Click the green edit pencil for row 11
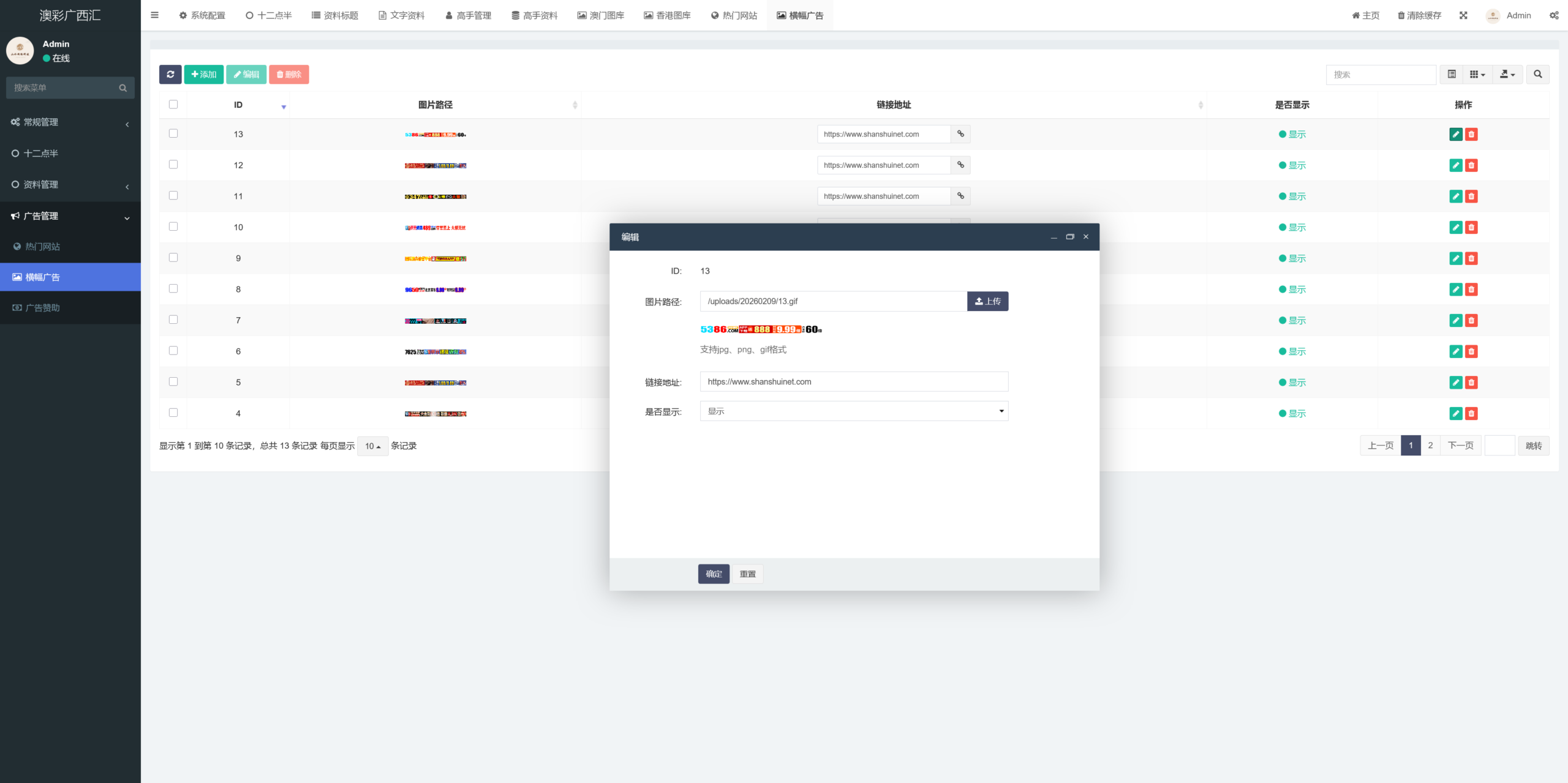This screenshot has width=1568, height=783. 1456,197
